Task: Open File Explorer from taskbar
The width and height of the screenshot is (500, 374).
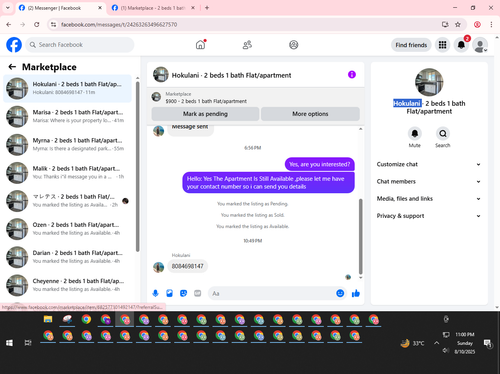Action: [48, 319]
